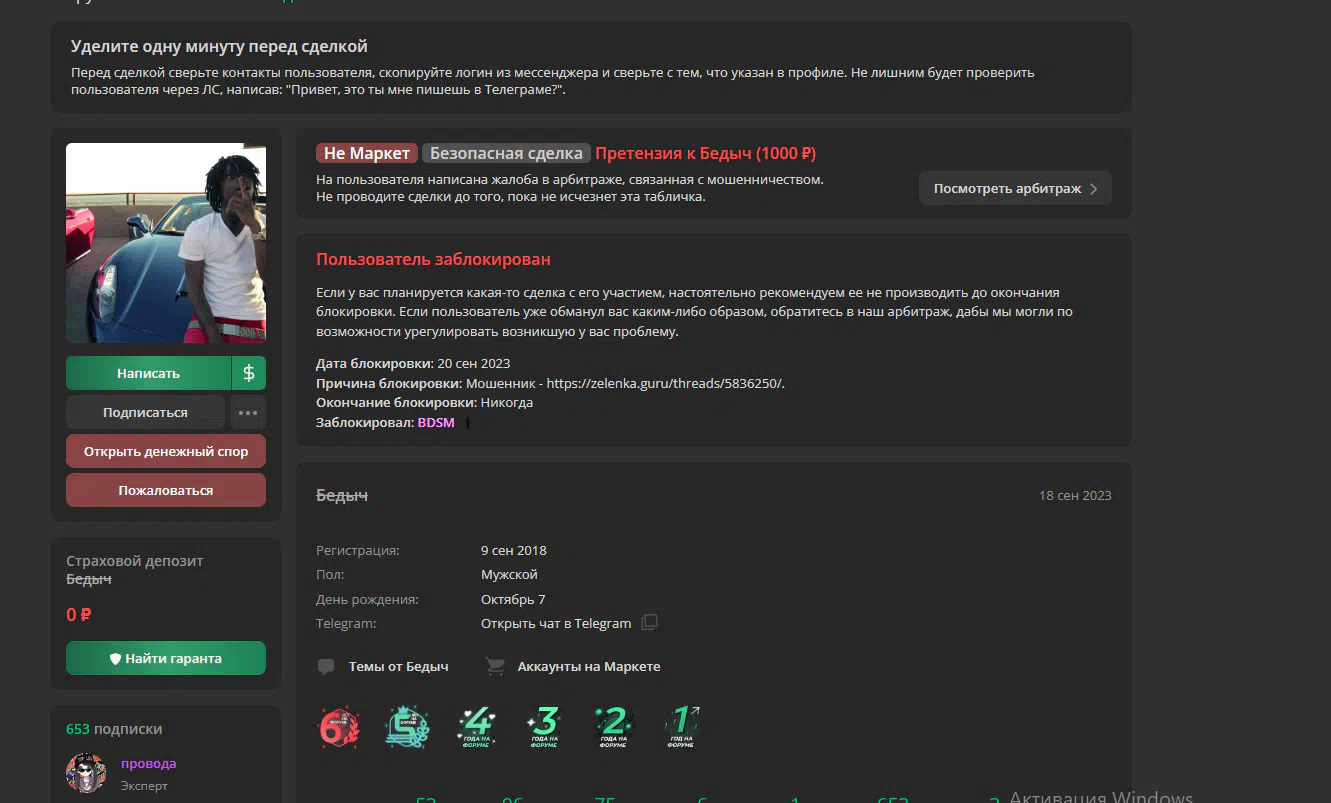Viewport: 1331px width, 803px height.
Task: Report the user with Пожаловаться
Action: [166, 490]
